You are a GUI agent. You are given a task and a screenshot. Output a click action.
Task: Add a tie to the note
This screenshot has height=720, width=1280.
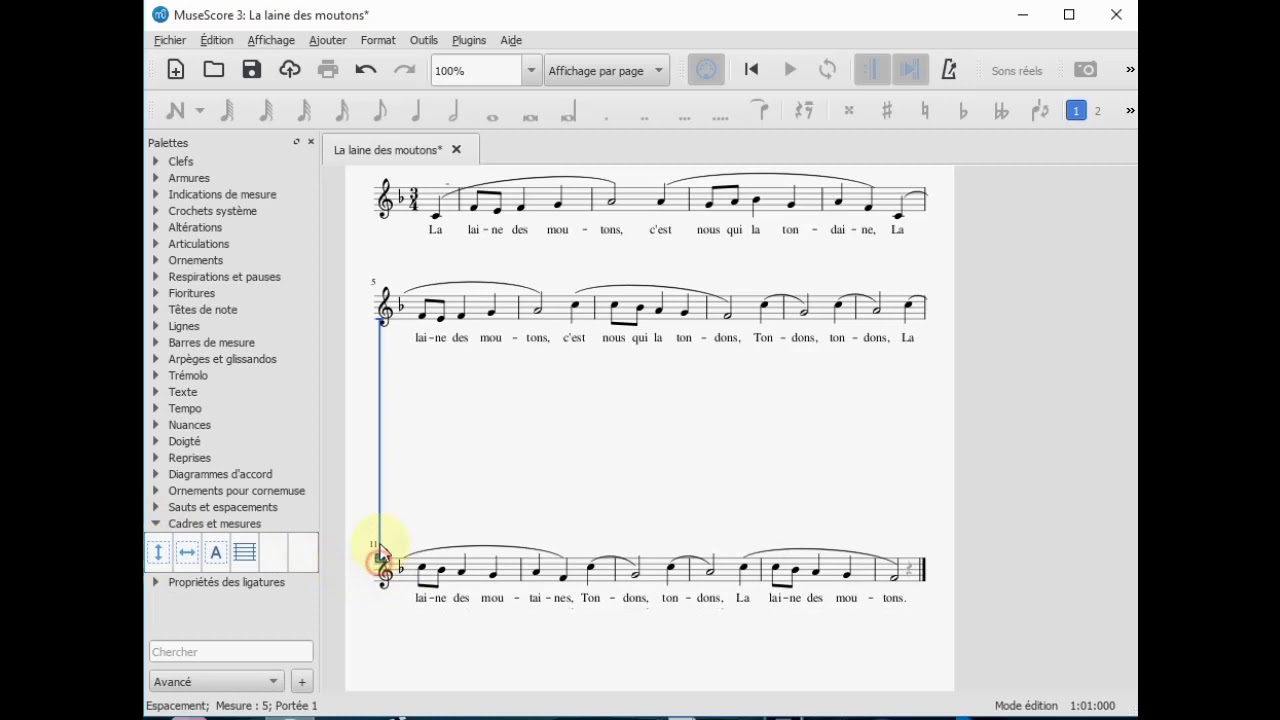click(761, 111)
